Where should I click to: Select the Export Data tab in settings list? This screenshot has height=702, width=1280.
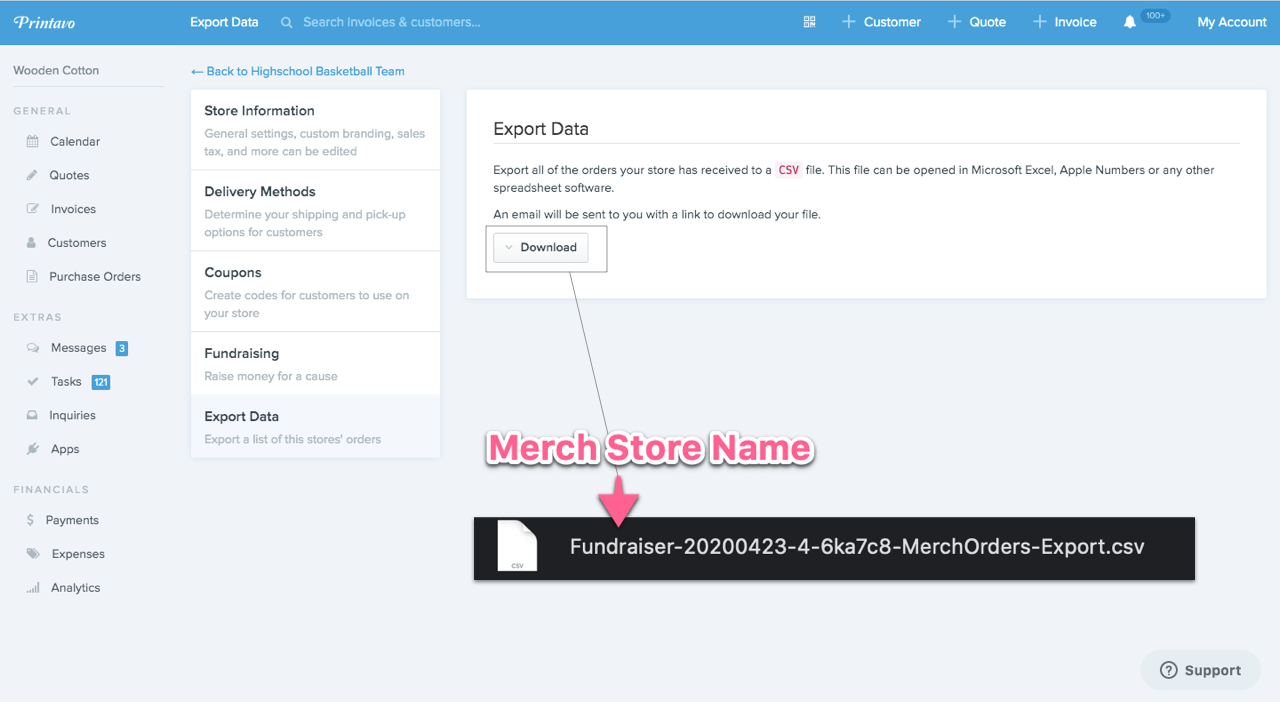[x=315, y=427]
